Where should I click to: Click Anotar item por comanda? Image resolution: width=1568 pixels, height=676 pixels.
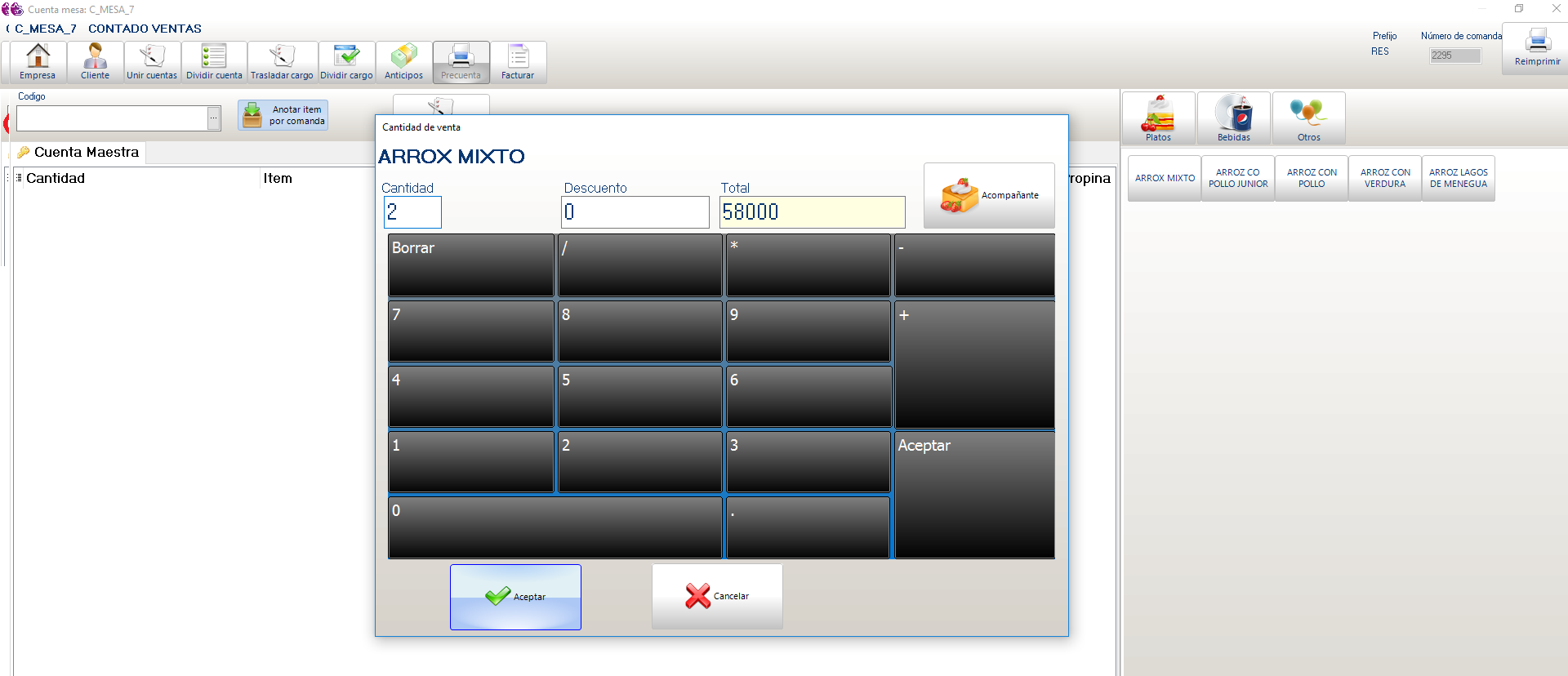[283, 115]
